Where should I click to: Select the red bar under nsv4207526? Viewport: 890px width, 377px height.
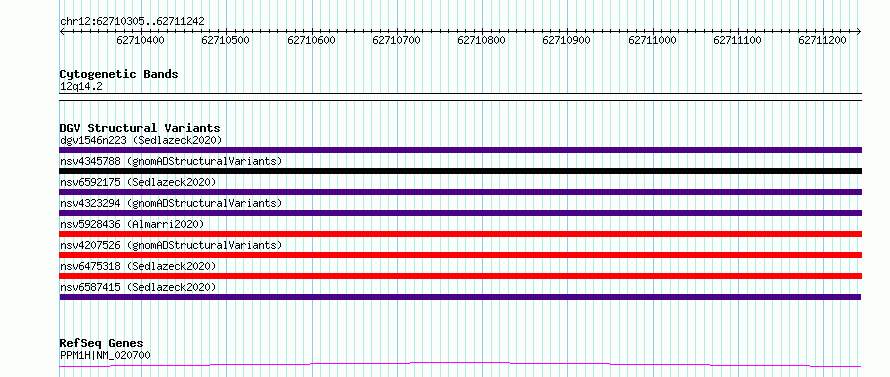coord(460,255)
